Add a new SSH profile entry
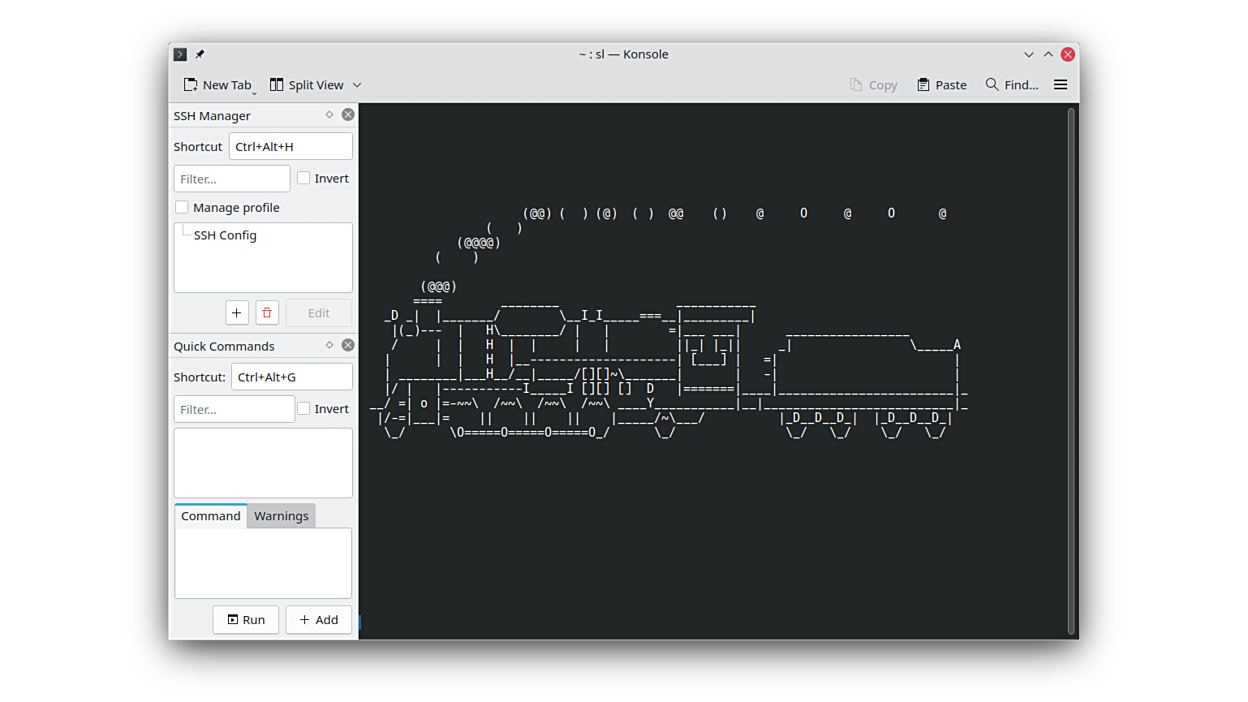 (x=237, y=313)
